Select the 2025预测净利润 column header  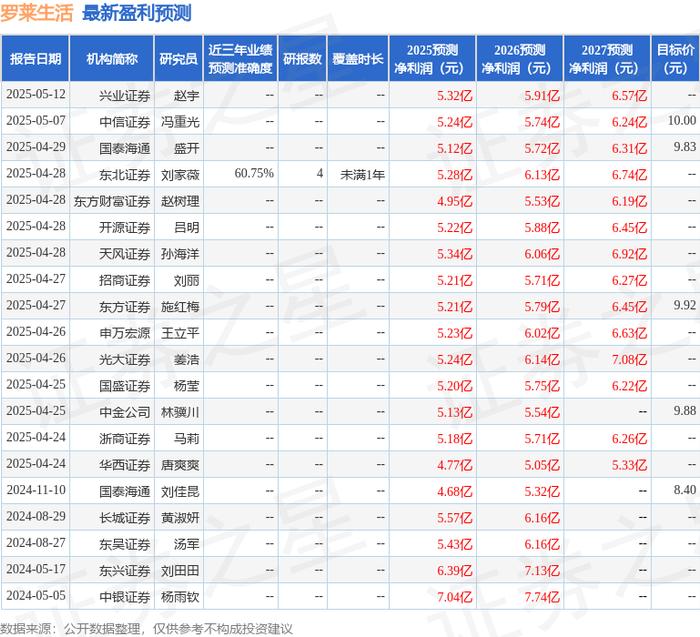point(432,59)
